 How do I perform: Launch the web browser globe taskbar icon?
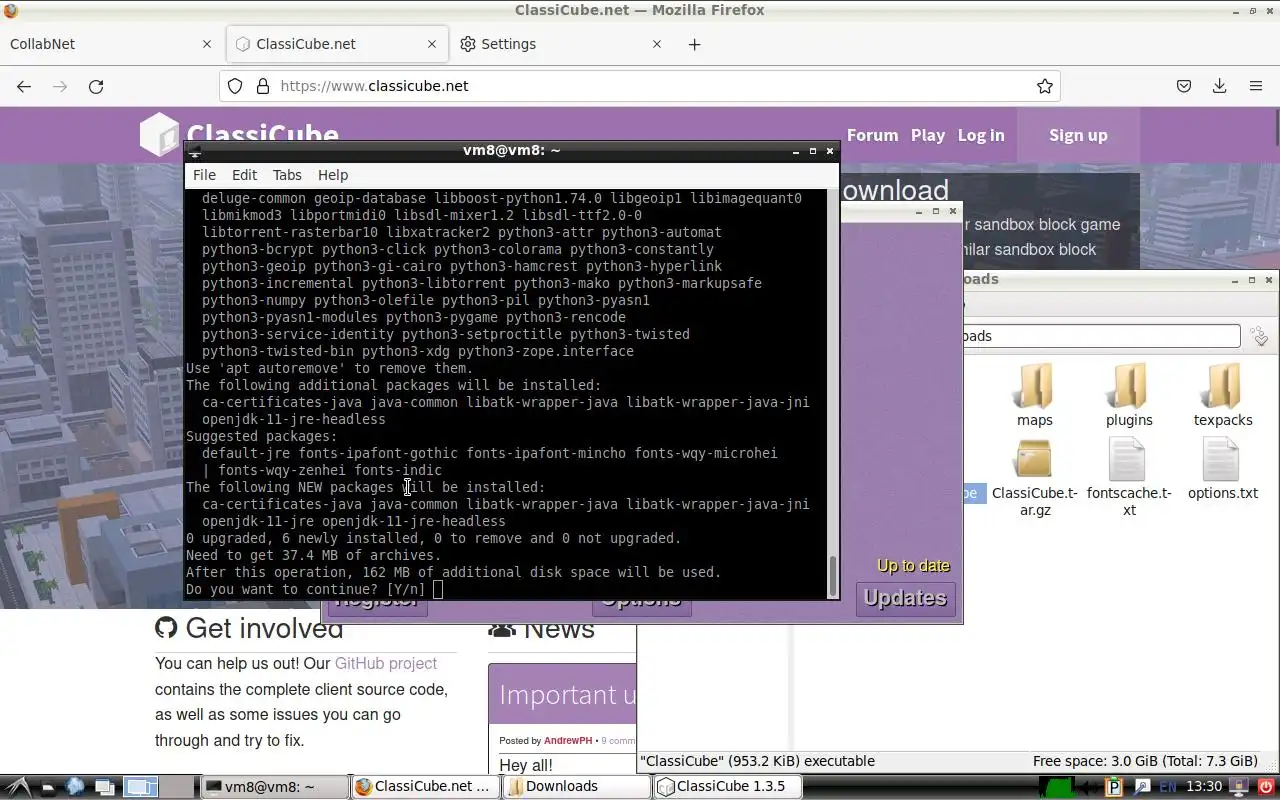coord(75,787)
